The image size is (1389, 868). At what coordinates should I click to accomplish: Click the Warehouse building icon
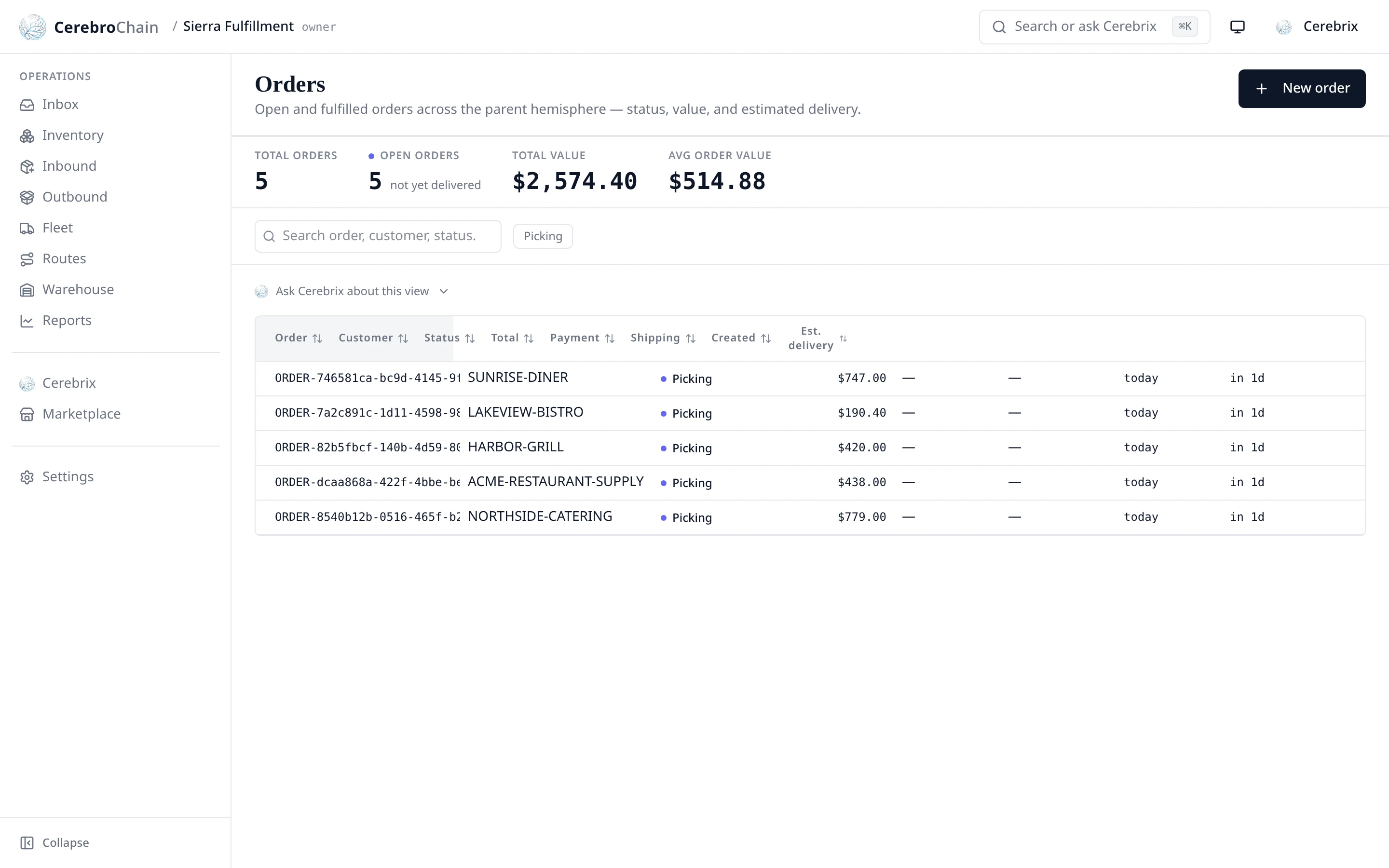click(x=27, y=290)
